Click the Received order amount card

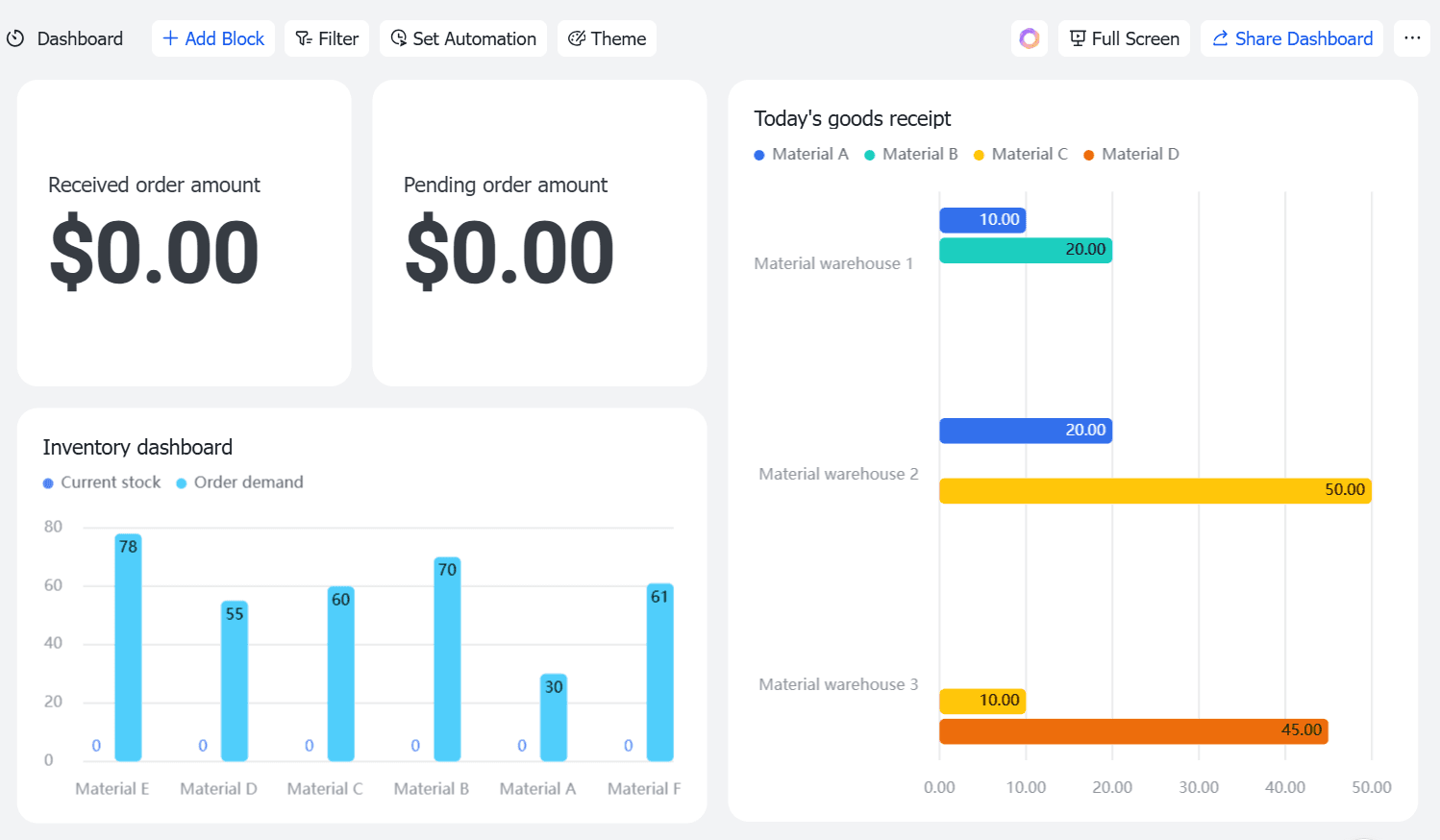[x=185, y=233]
